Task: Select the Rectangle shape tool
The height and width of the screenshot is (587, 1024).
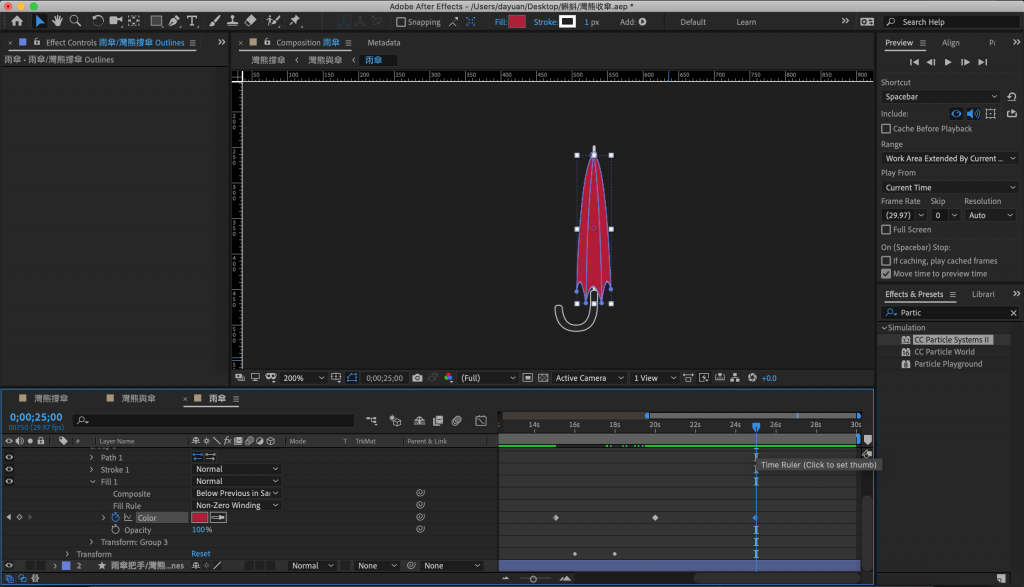Action: tap(156, 22)
